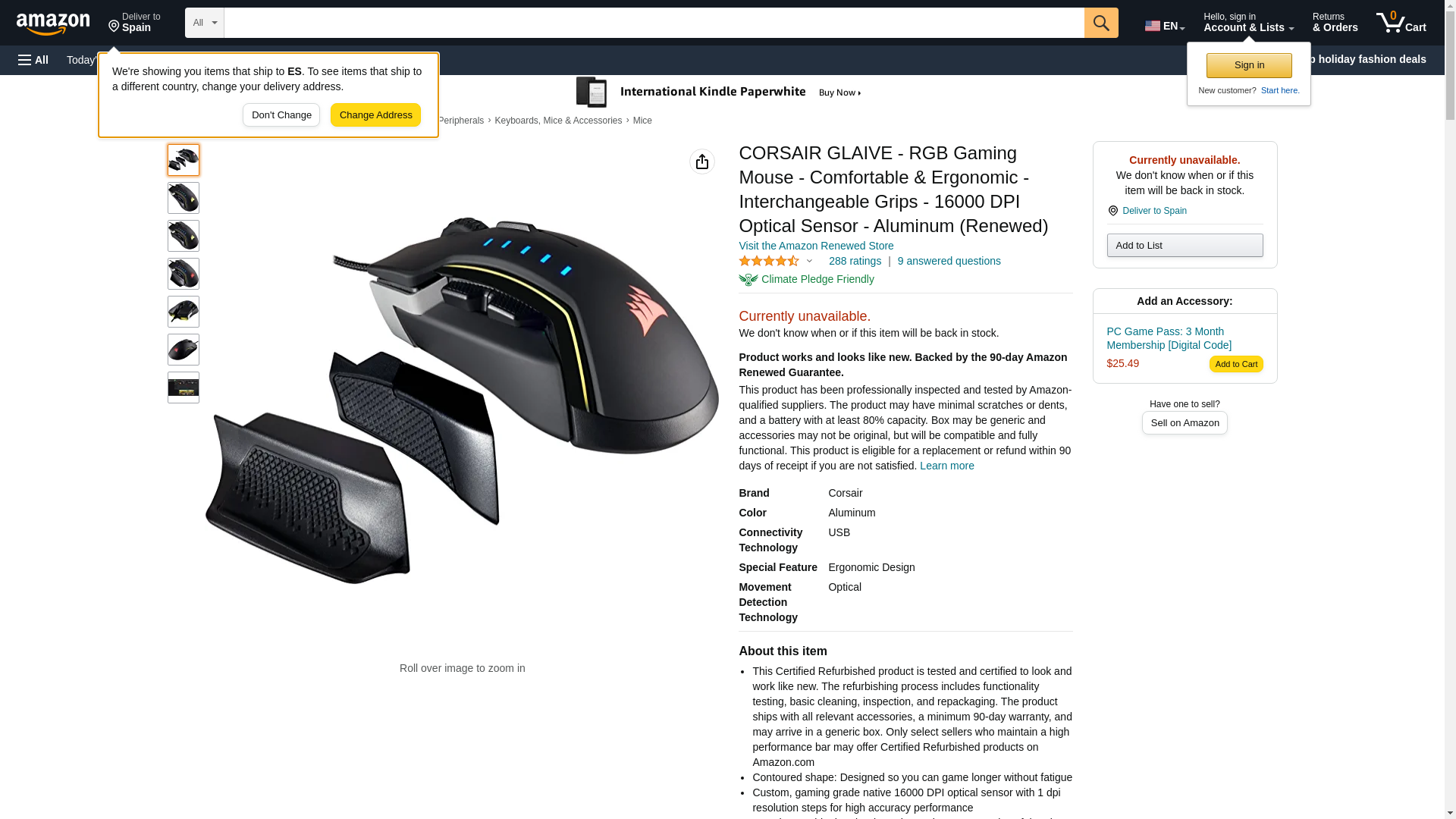The height and width of the screenshot is (819, 1456).
Task: Click in the Amazon search field
Action: pos(654,23)
